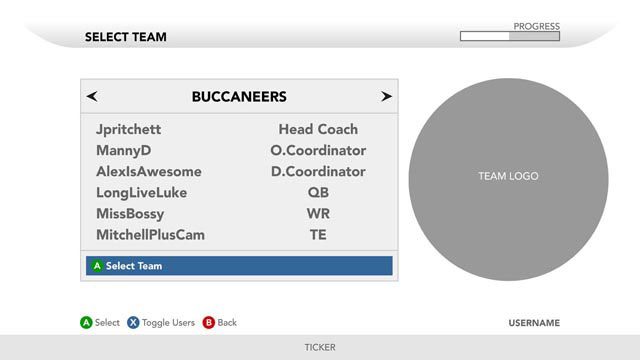Click the blue Select Team bar
This screenshot has height=360, width=640.
pyautogui.click(x=239, y=266)
